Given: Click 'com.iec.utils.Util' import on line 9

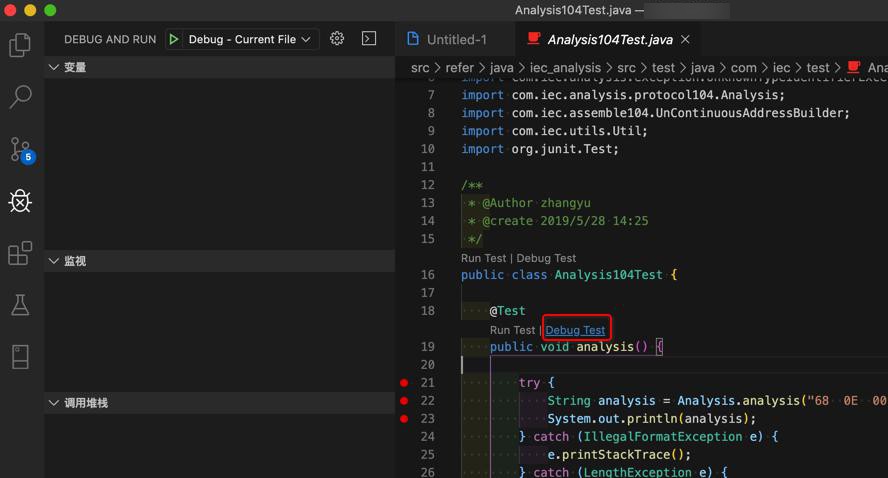Looking at the screenshot, I should pyautogui.click(x=579, y=131).
